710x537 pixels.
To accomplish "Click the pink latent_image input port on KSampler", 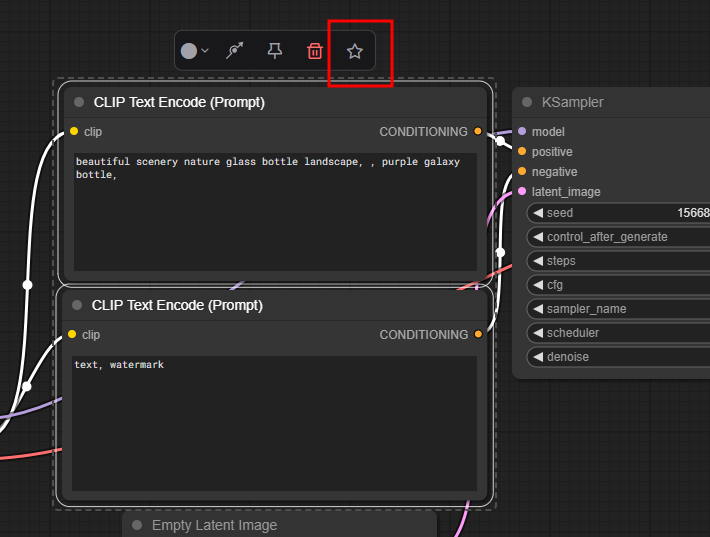I will pos(522,191).
